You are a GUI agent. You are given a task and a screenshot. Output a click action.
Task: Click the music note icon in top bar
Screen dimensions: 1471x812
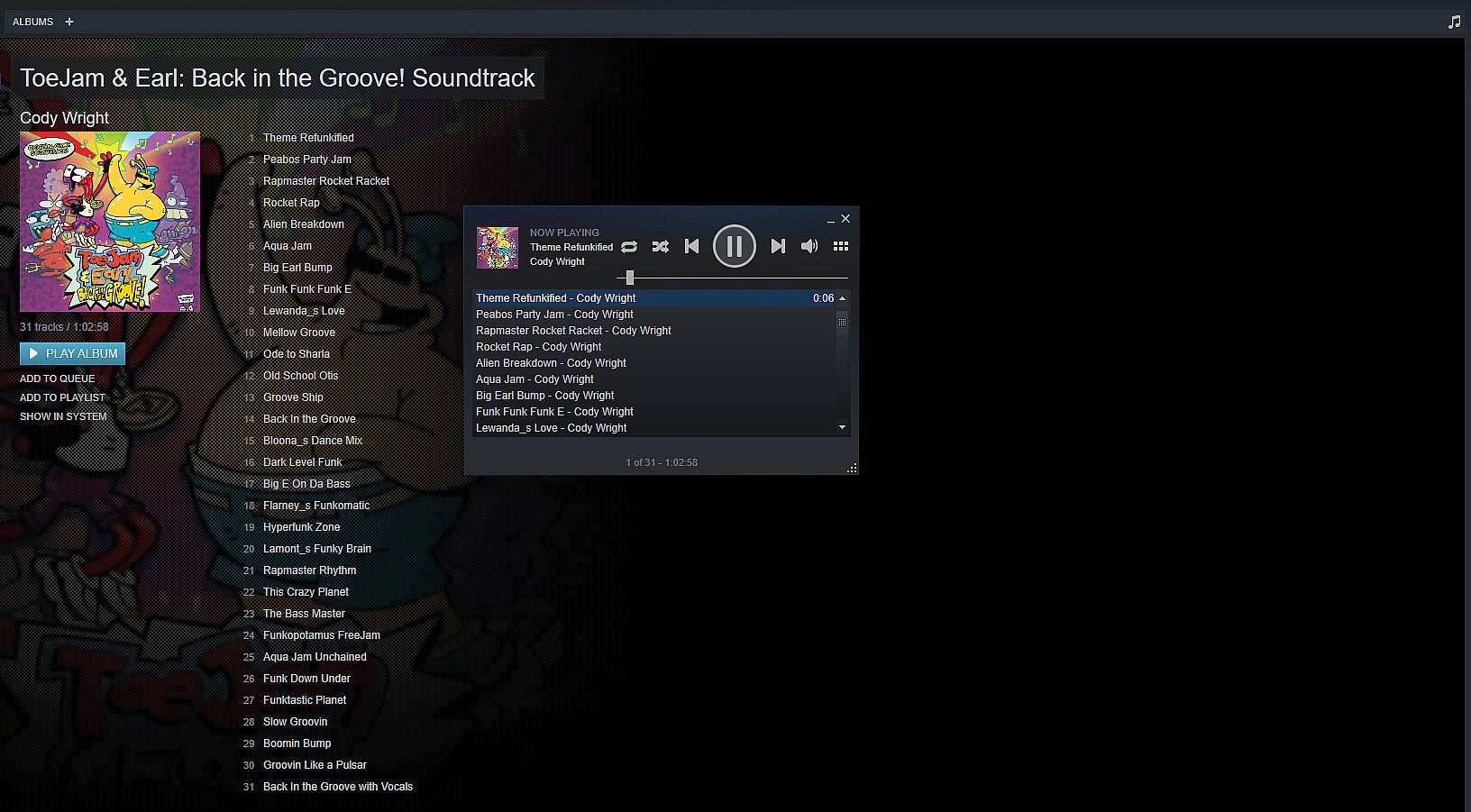point(1454,22)
